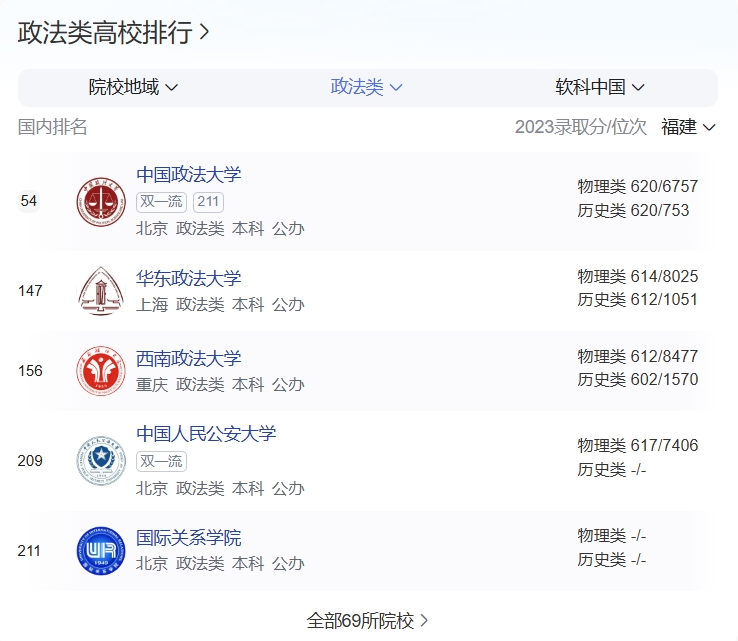Click score 物理类 620/6757
This screenshot has height=641, width=738.
(638, 186)
